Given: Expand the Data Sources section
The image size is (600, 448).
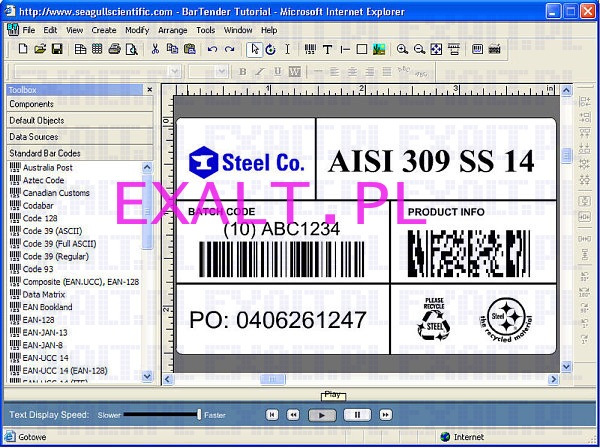Looking at the screenshot, I should [x=80, y=137].
